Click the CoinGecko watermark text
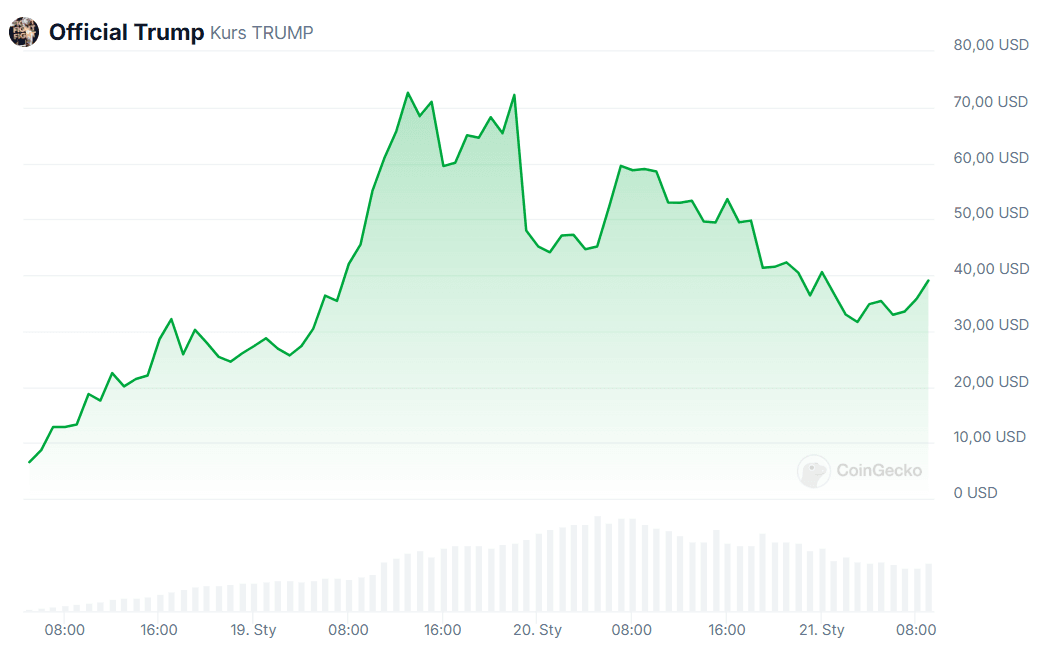Image resolution: width=1044 pixels, height=657 pixels. coord(879,470)
